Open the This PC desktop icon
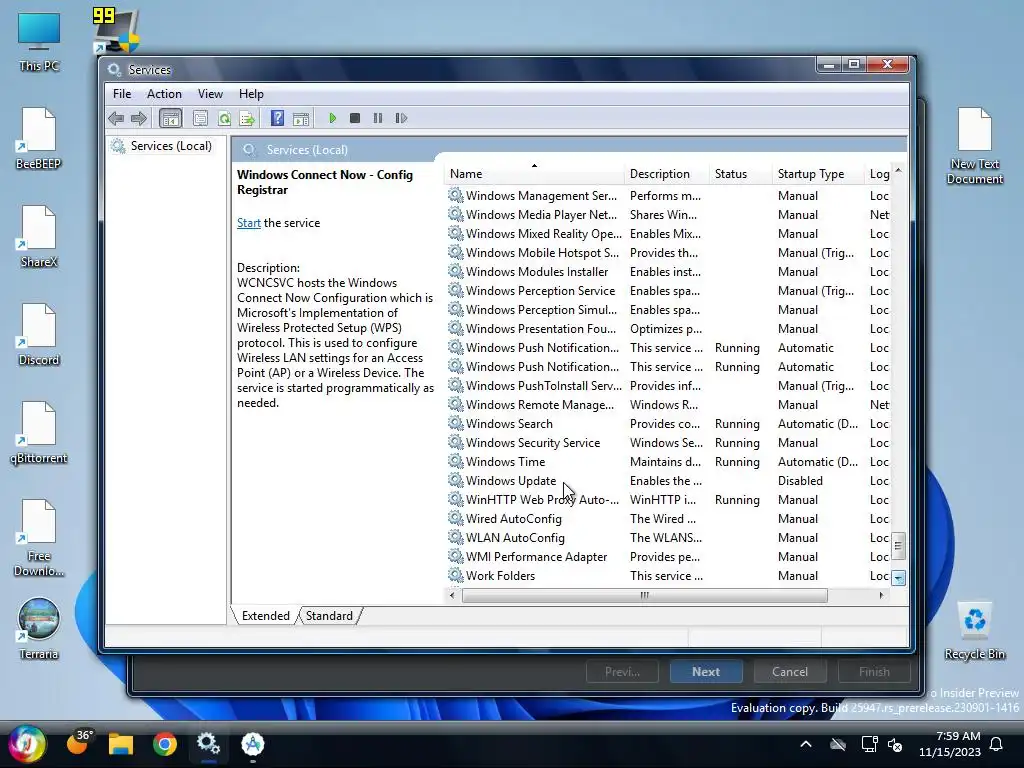1024x768 pixels. pyautogui.click(x=39, y=41)
